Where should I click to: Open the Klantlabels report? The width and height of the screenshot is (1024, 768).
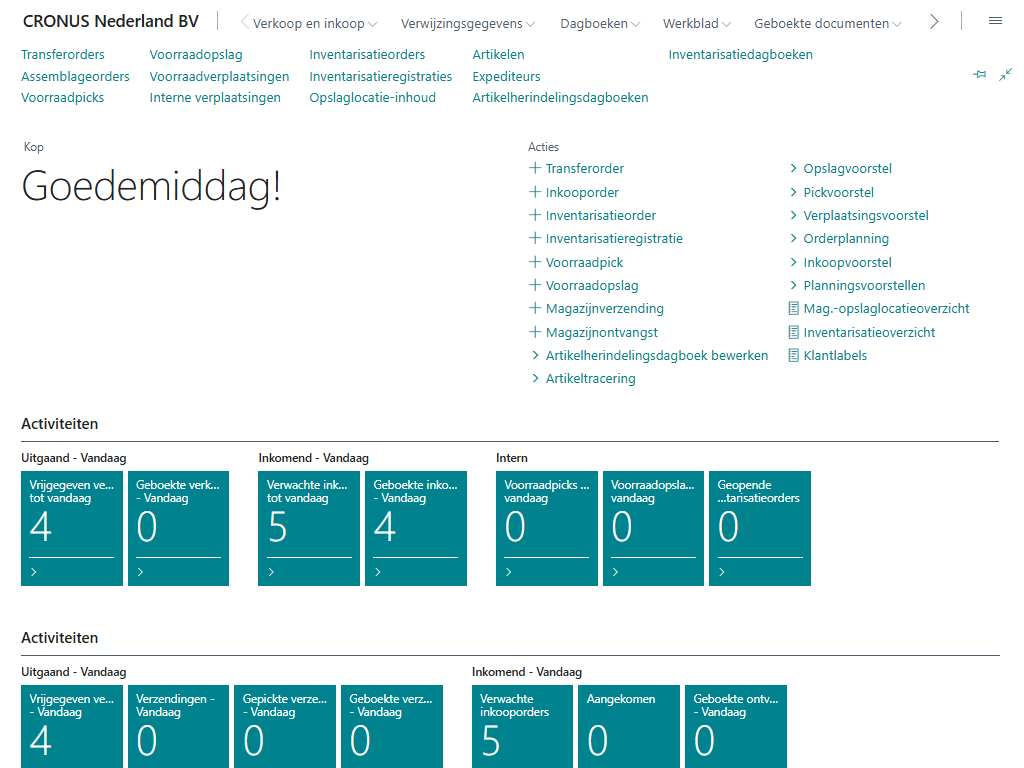(x=835, y=356)
